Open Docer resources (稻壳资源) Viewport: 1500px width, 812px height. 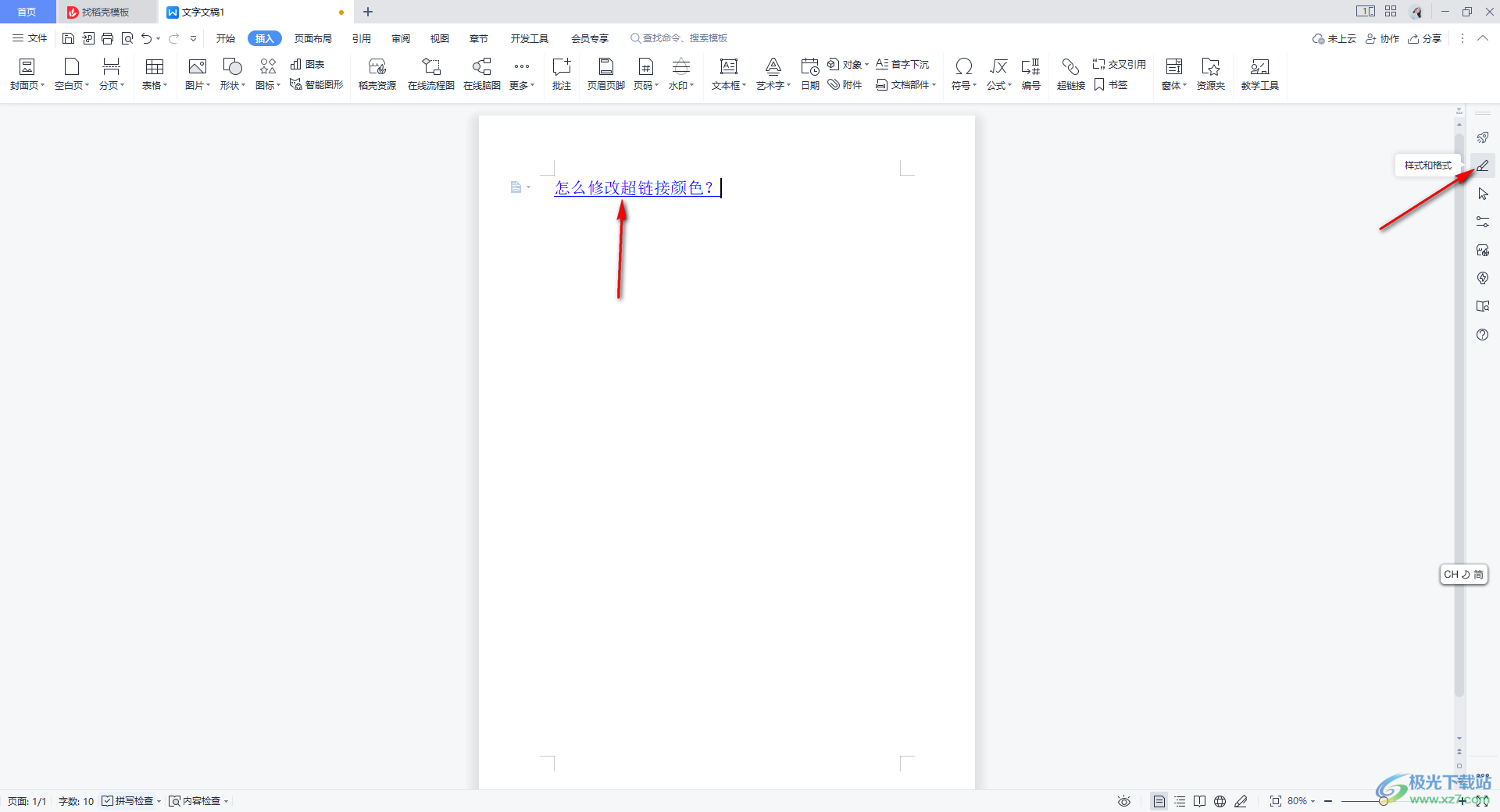[377, 74]
